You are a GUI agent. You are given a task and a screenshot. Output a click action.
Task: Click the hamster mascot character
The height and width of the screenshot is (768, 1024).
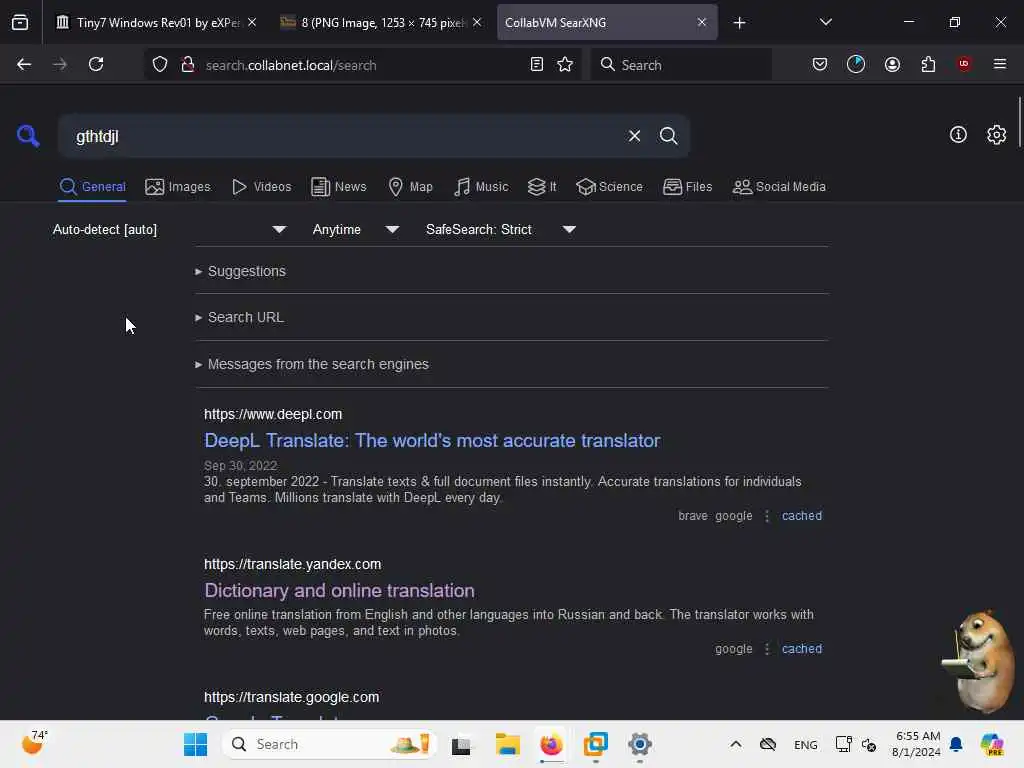pos(980,663)
